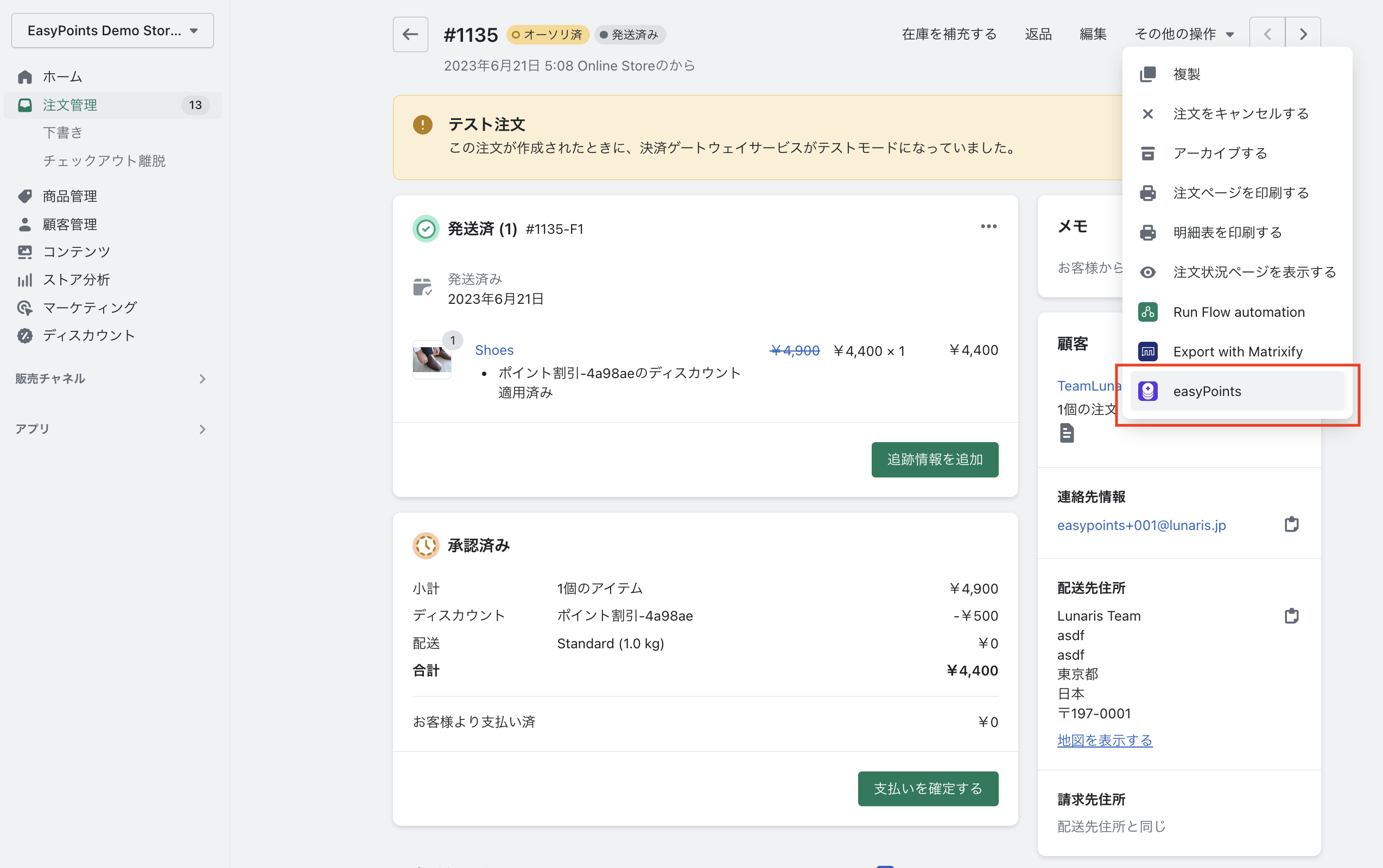This screenshot has height=868, width=1383.
Task: Go to previous order arrow
Action: tap(1267, 34)
